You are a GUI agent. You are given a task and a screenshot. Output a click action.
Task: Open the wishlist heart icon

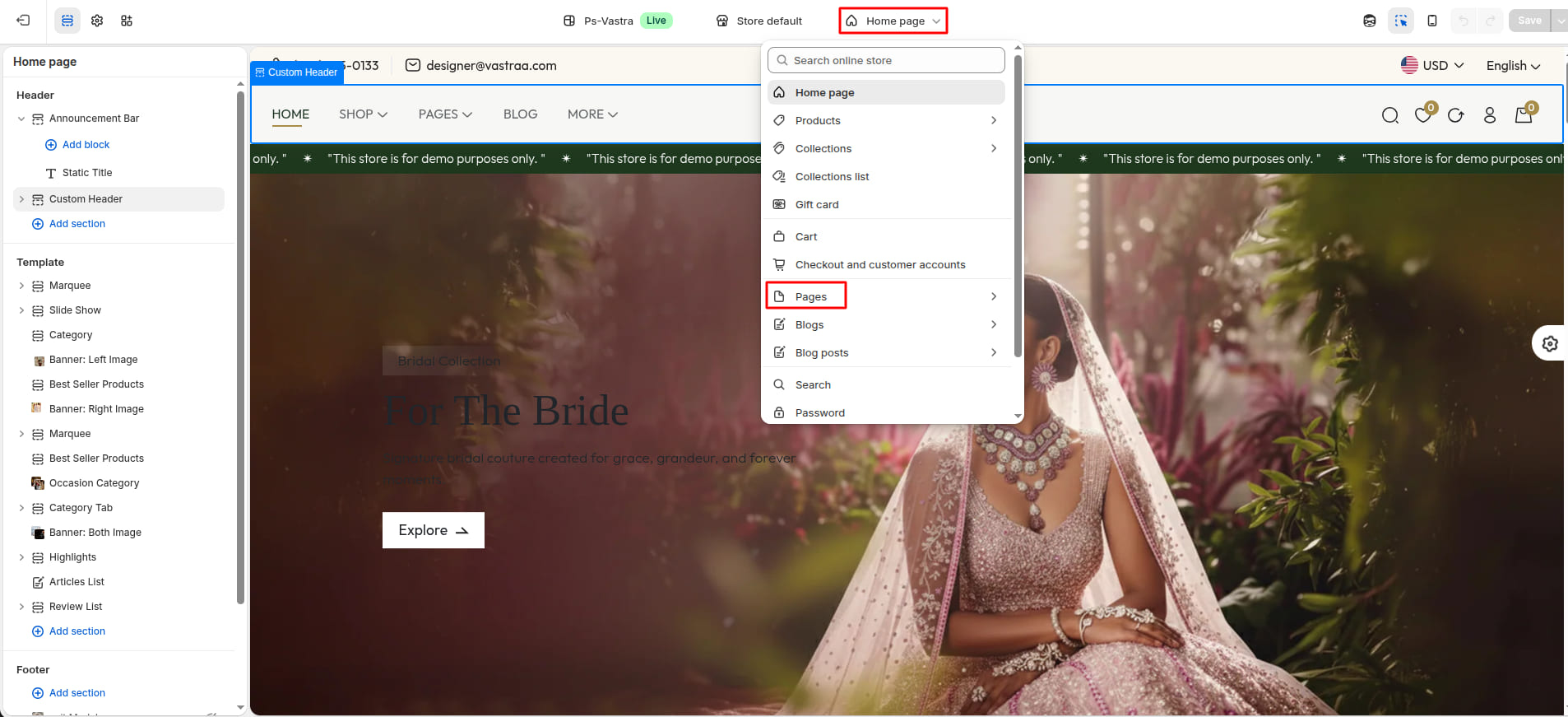pyautogui.click(x=1423, y=115)
